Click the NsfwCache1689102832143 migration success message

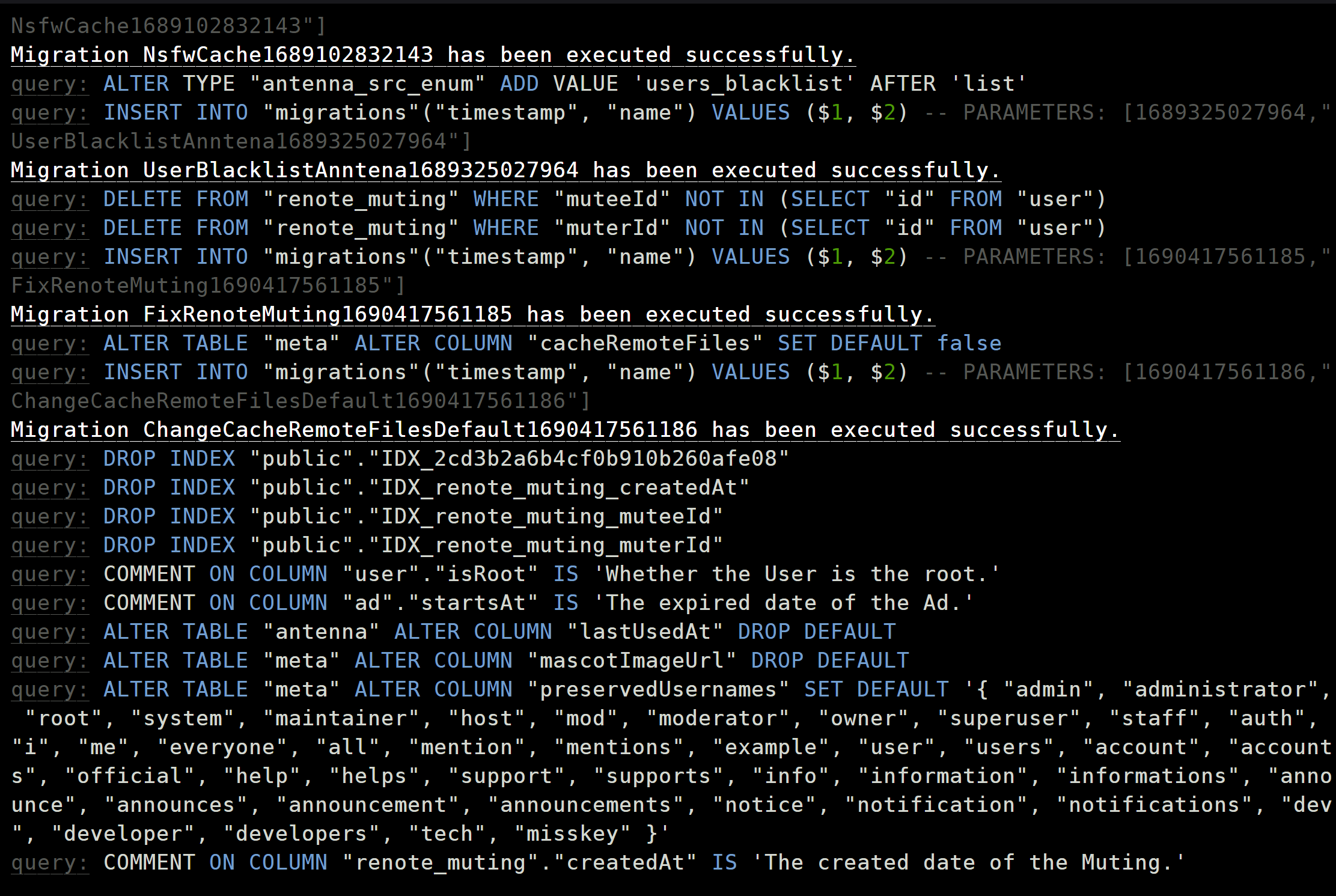click(x=433, y=55)
